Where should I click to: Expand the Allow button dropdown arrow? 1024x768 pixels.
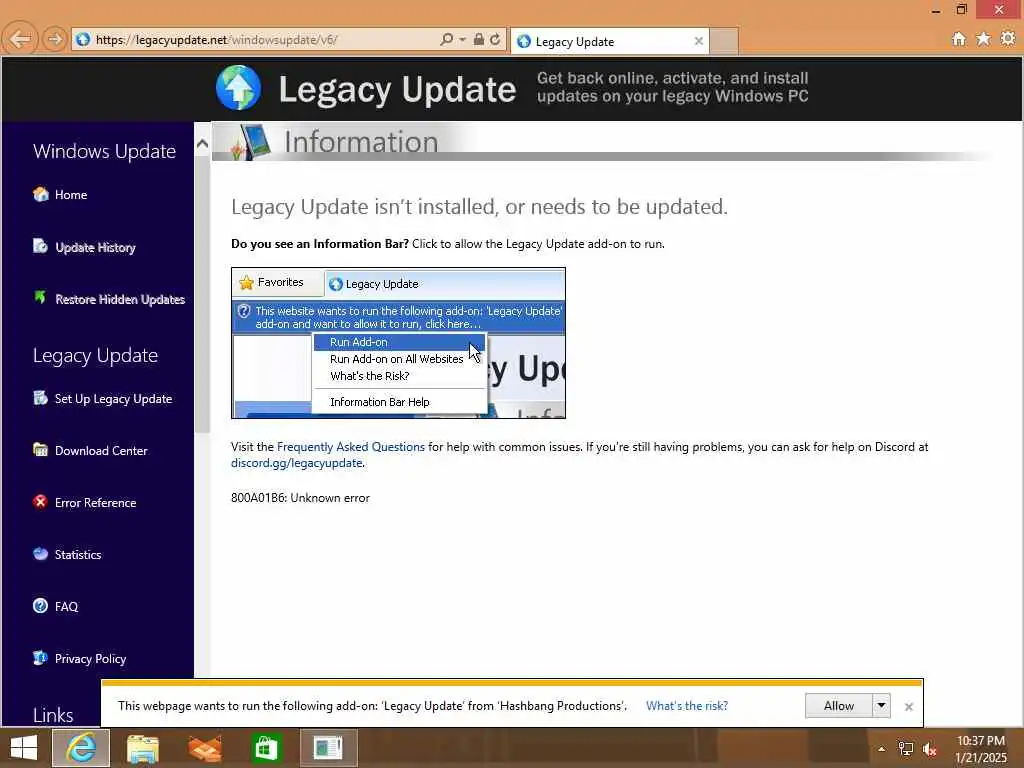tap(882, 706)
